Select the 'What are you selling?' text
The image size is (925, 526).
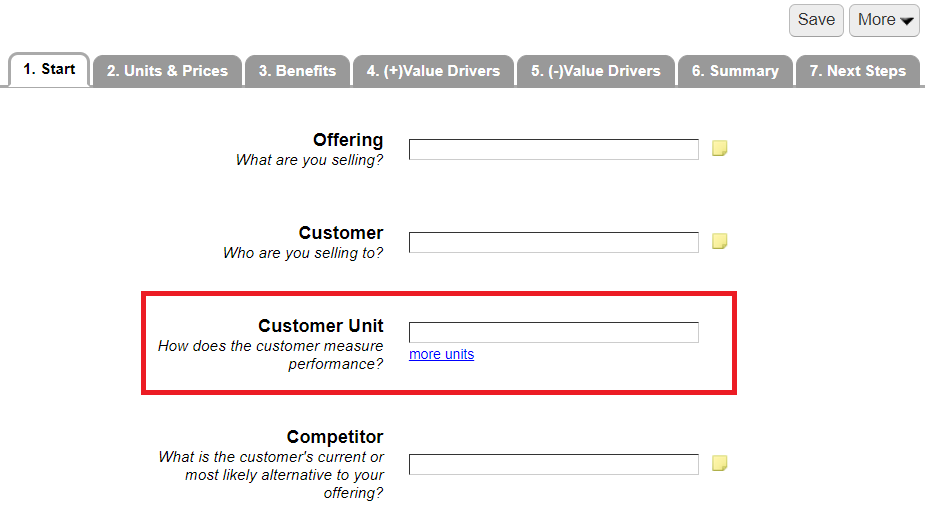(309, 160)
